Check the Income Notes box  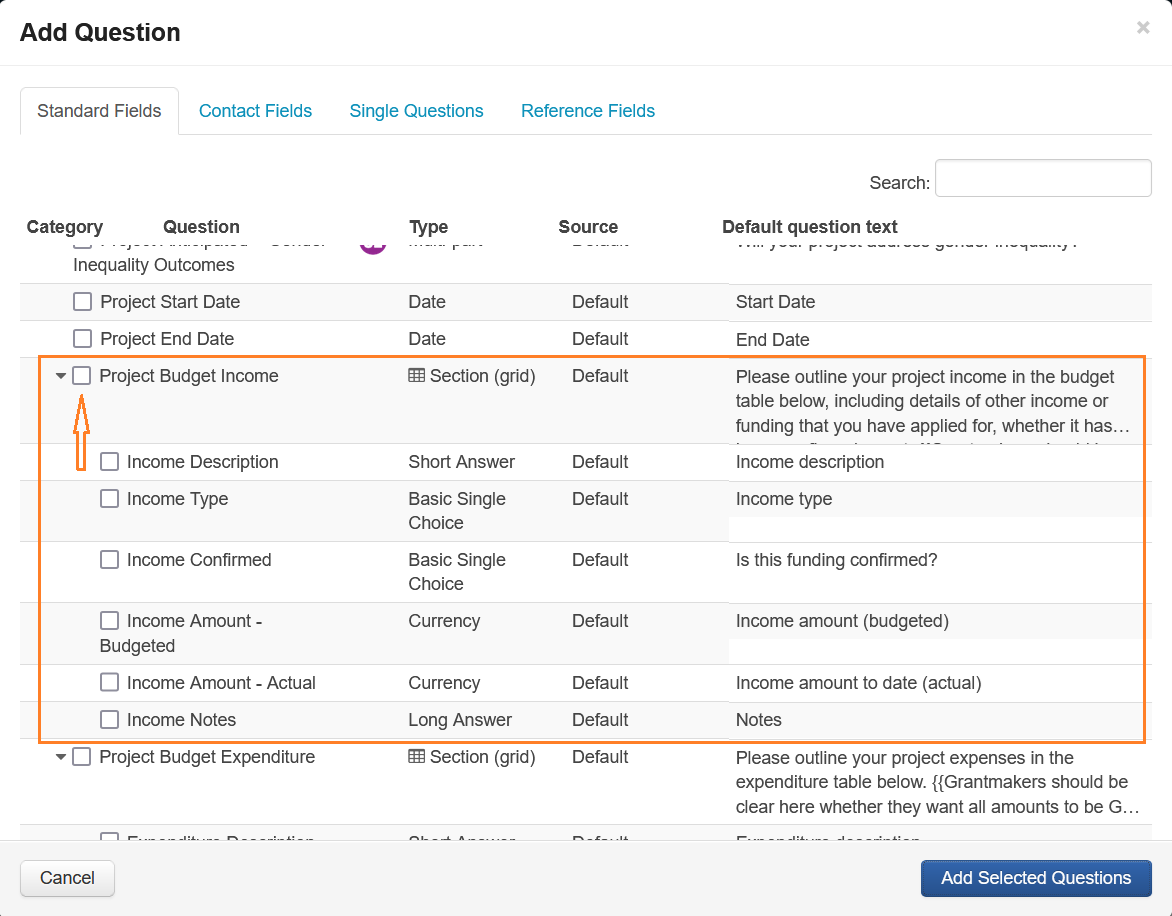[110, 720]
